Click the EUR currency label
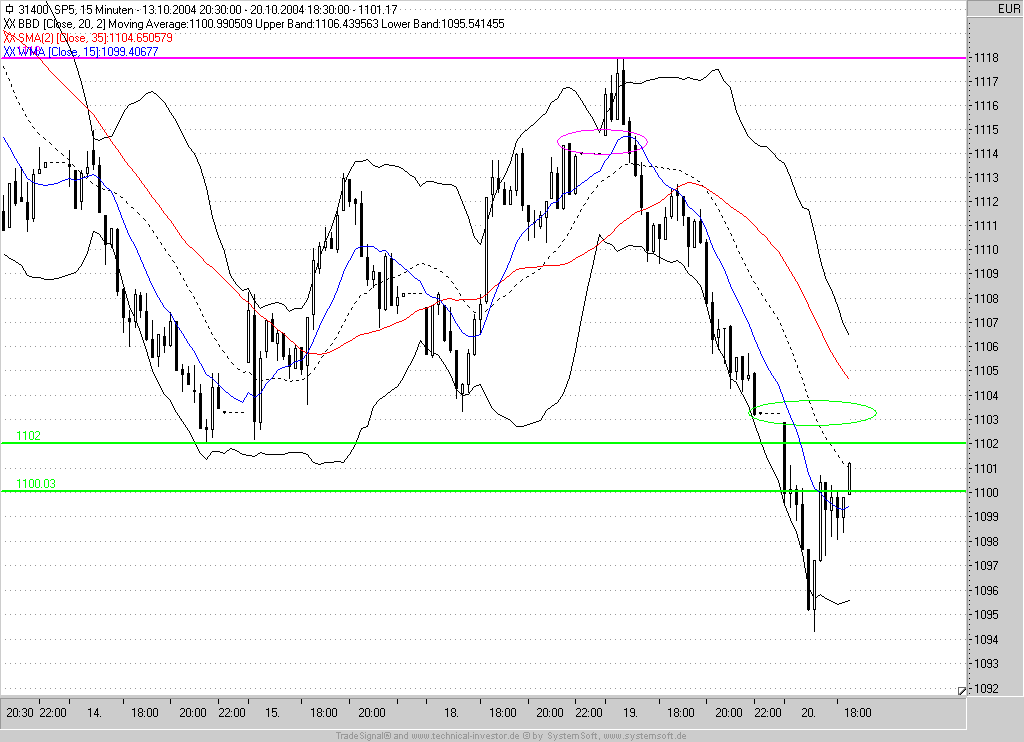This screenshot has height=742, width=1024. [x=1007, y=9]
